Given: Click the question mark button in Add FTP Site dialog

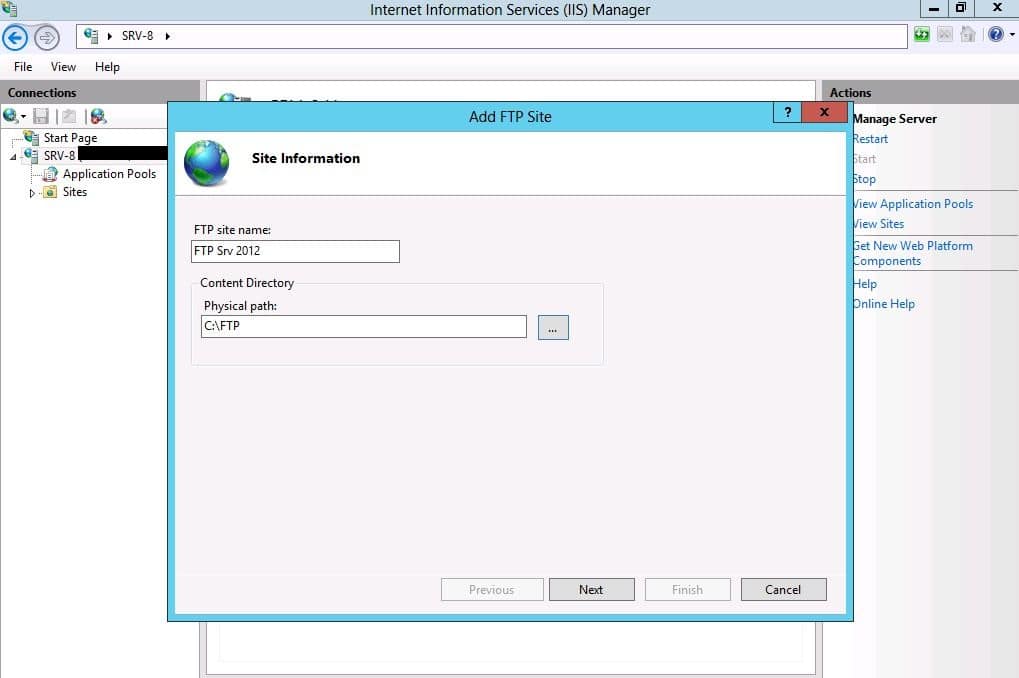Looking at the screenshot, I should click(788, 112).
